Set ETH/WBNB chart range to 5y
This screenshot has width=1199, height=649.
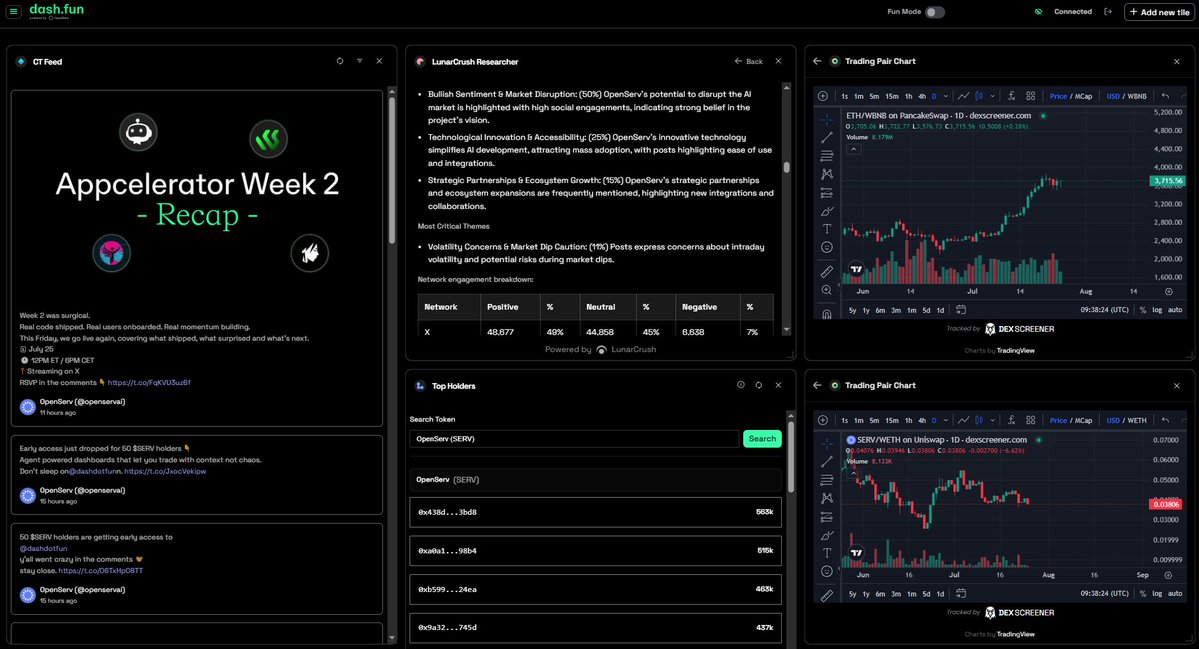pos(853,310)
